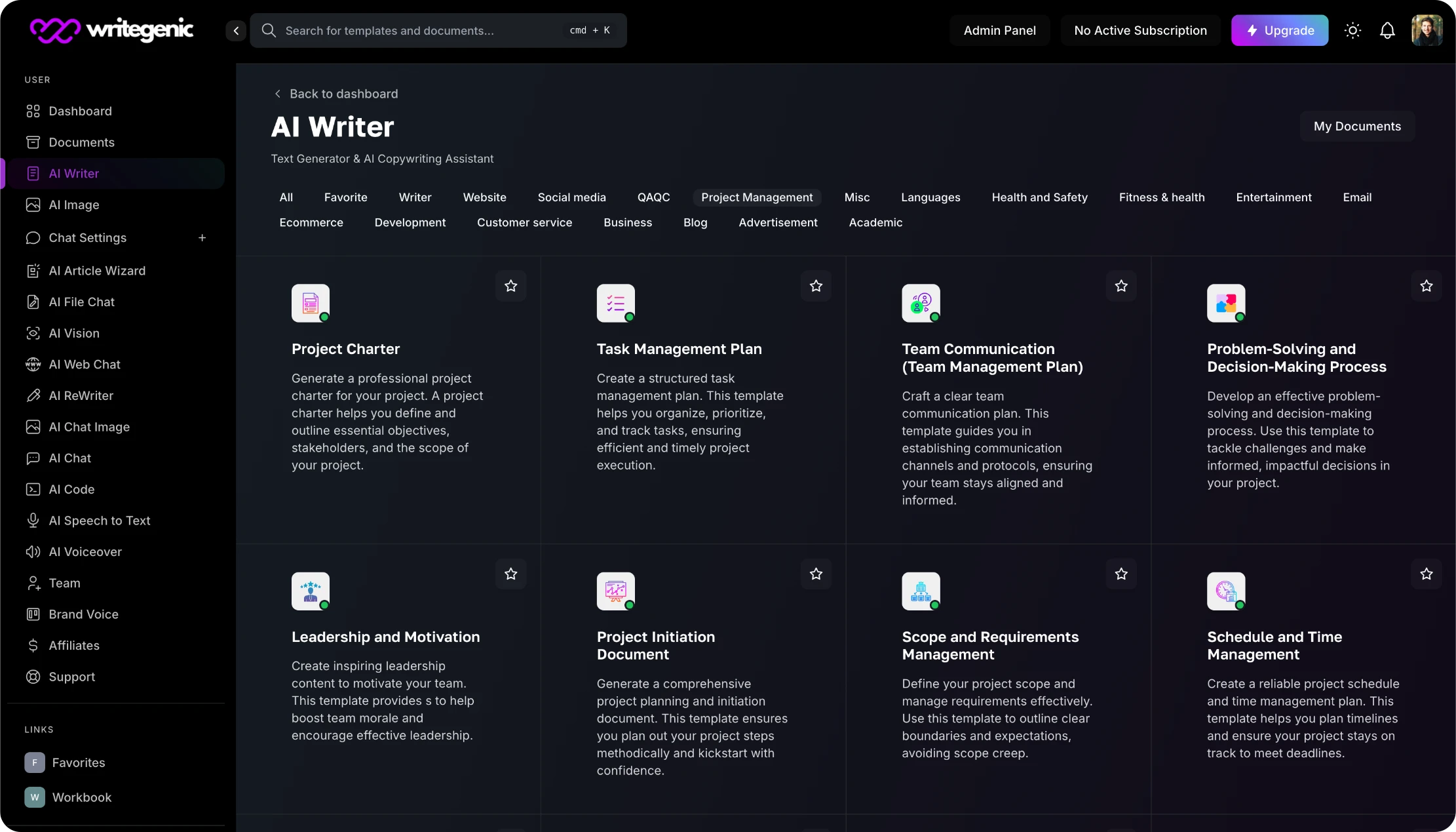Click the writegenic logo
1456x832 pixels.
tap(111, 30)
